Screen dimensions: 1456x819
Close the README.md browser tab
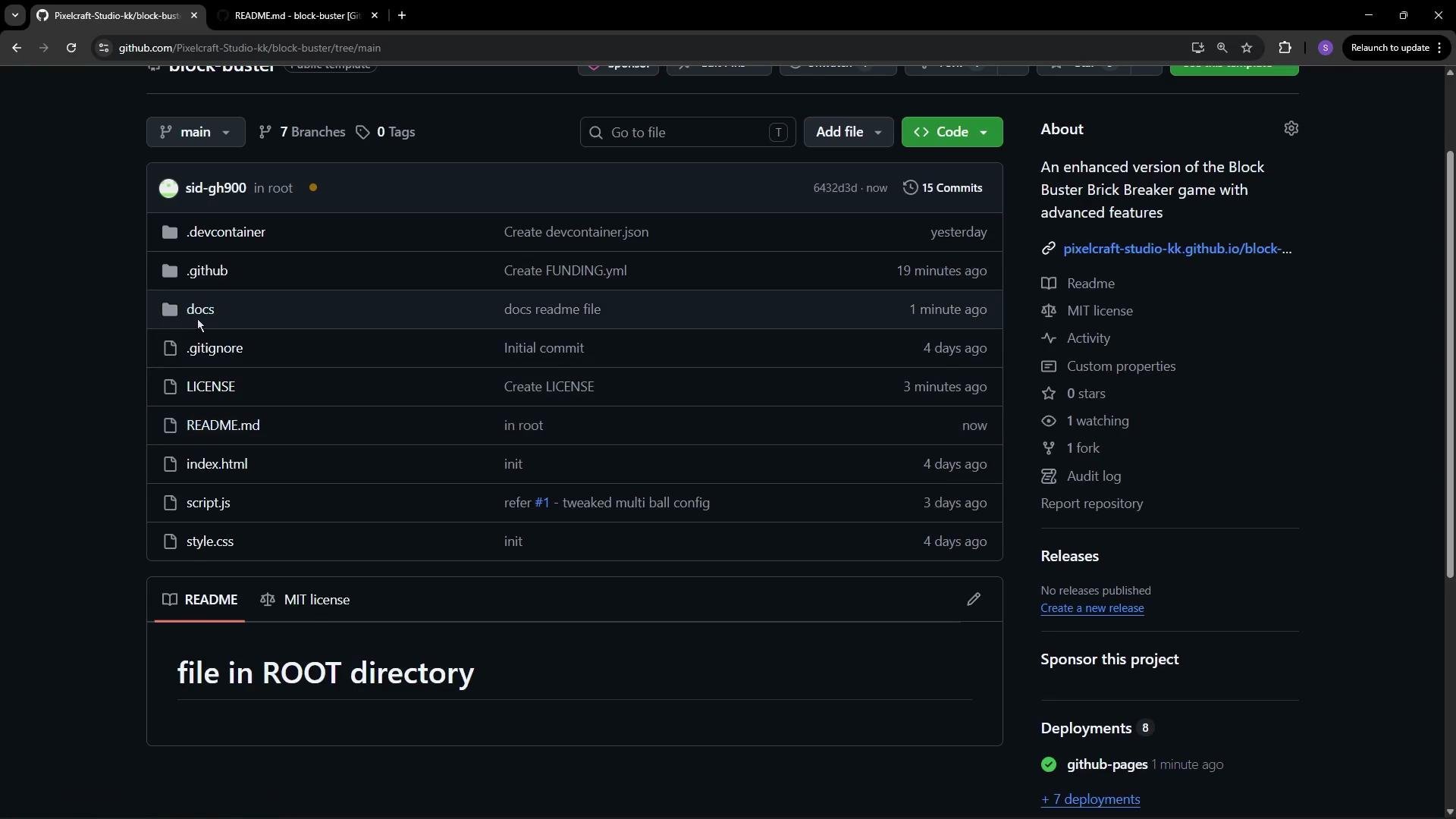tap(375, 15)
